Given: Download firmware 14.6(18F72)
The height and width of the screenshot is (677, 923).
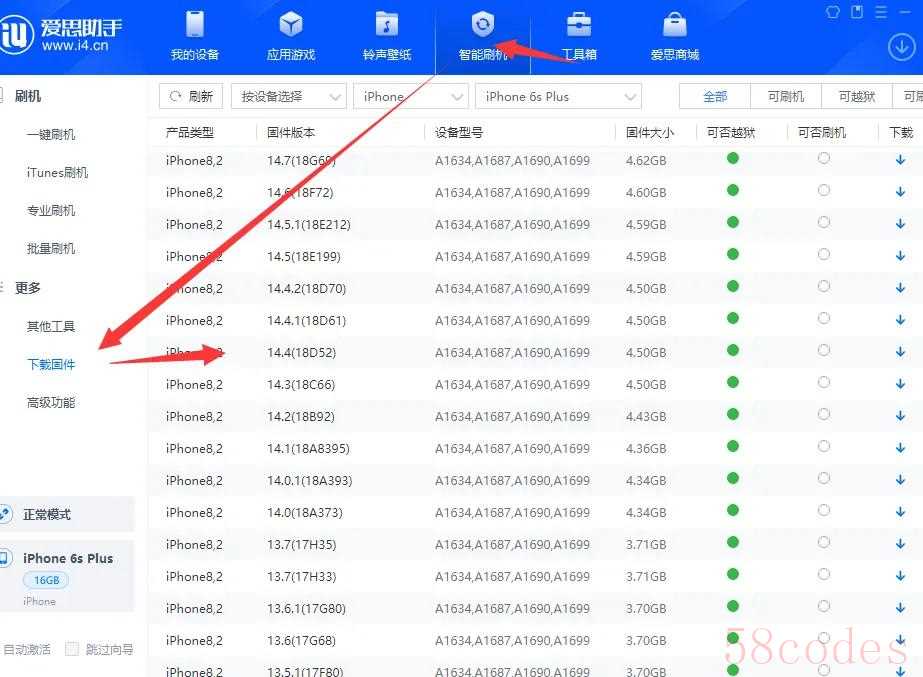Looking at the screenshot, I should click(900, 192).
